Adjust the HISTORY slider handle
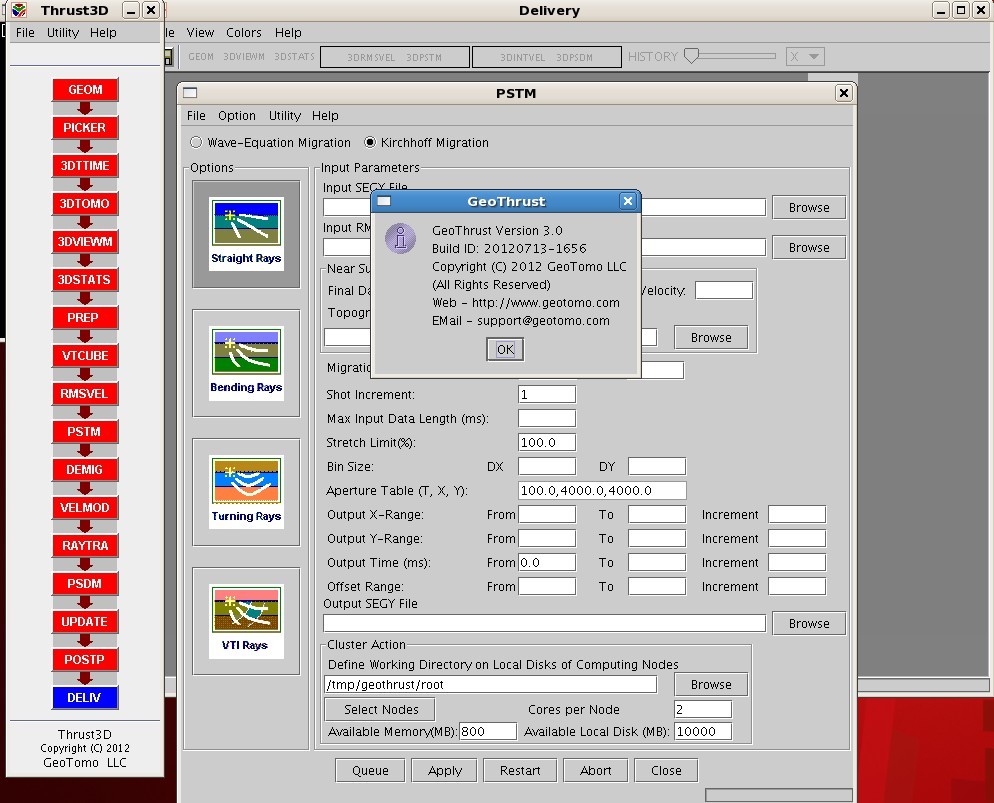The width and height of the screenshot is (994, 803). (692, 56)
